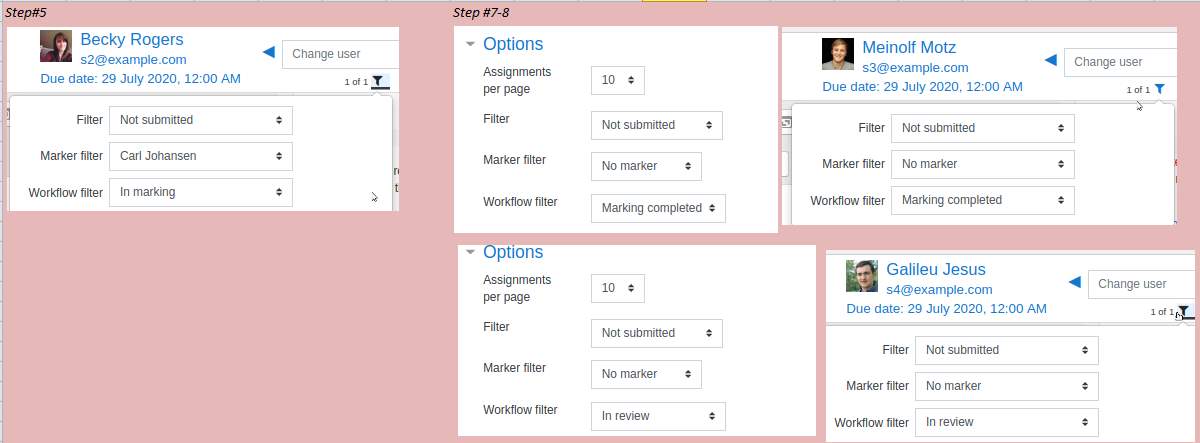Open Becky Rogers profile picture

click(x=56, y=46)
